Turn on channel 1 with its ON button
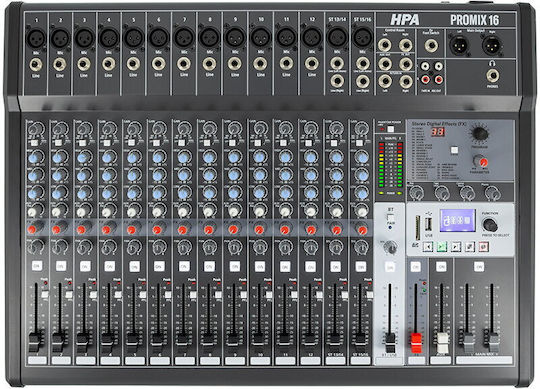540x389 pixels. pyautogui.click(x=37, y=266)
